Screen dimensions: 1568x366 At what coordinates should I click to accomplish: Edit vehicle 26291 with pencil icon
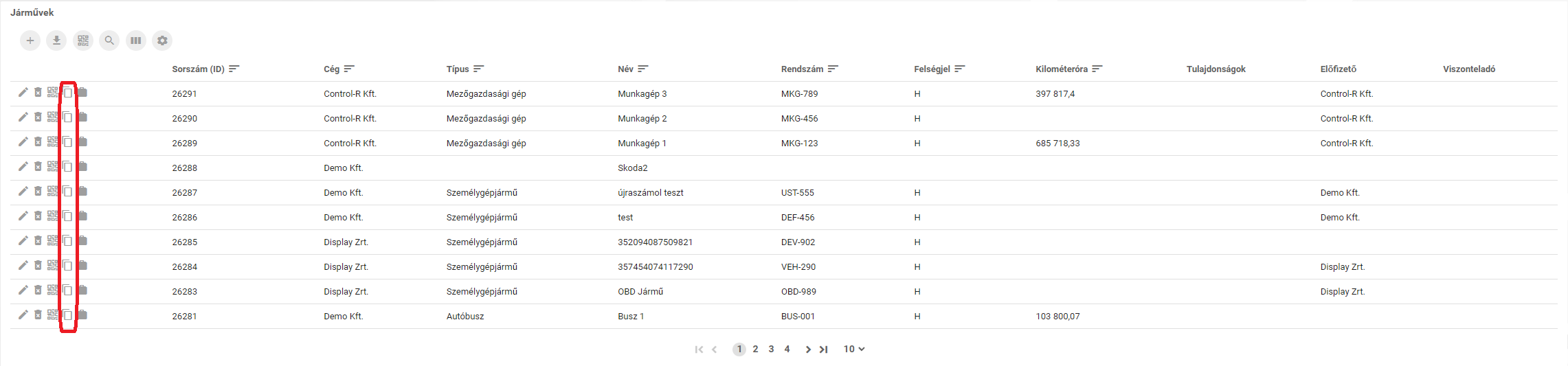click(x=23, y=93)
